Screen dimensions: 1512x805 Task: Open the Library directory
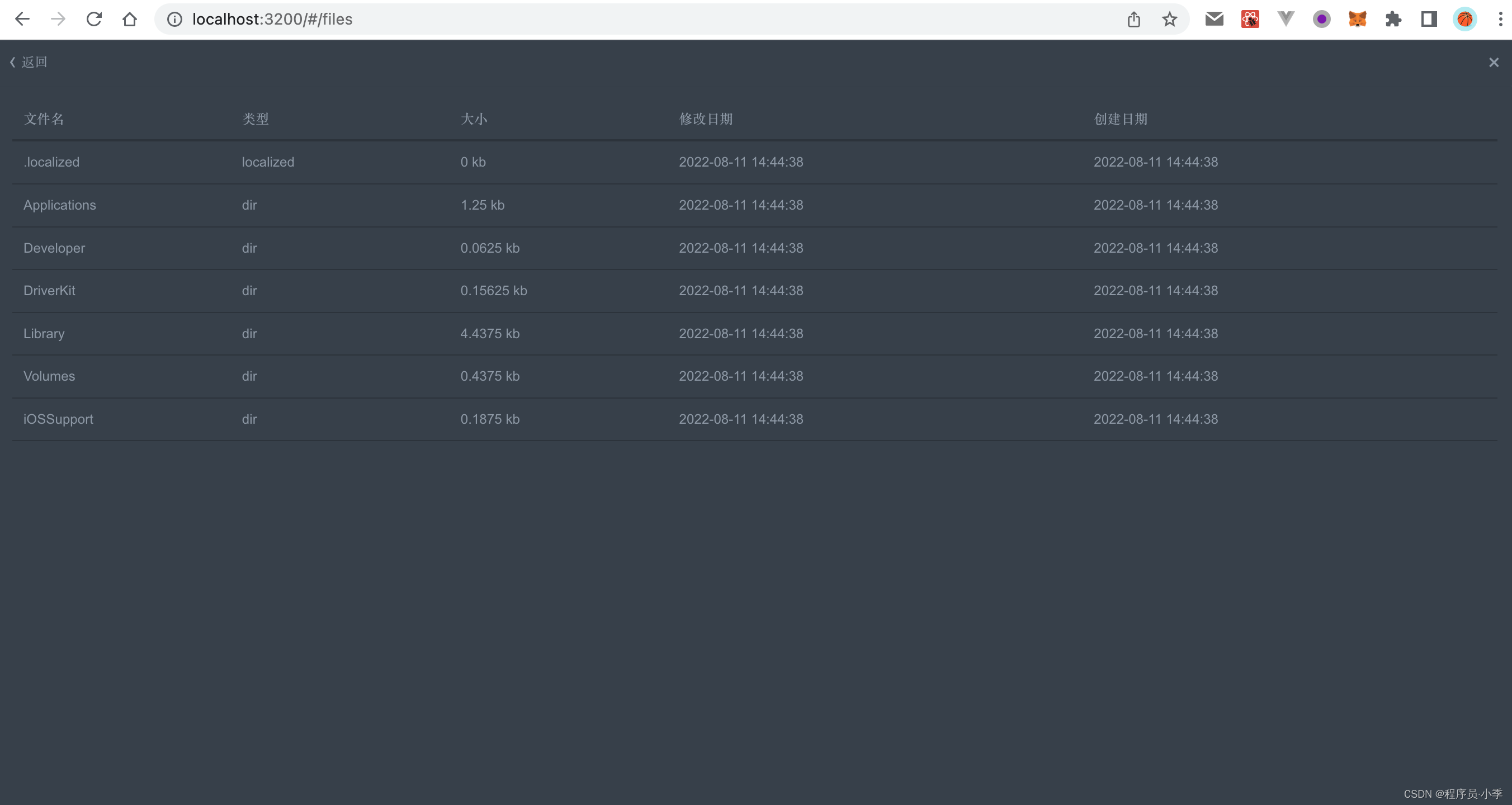pyautogui.click(x=44, y=334)
